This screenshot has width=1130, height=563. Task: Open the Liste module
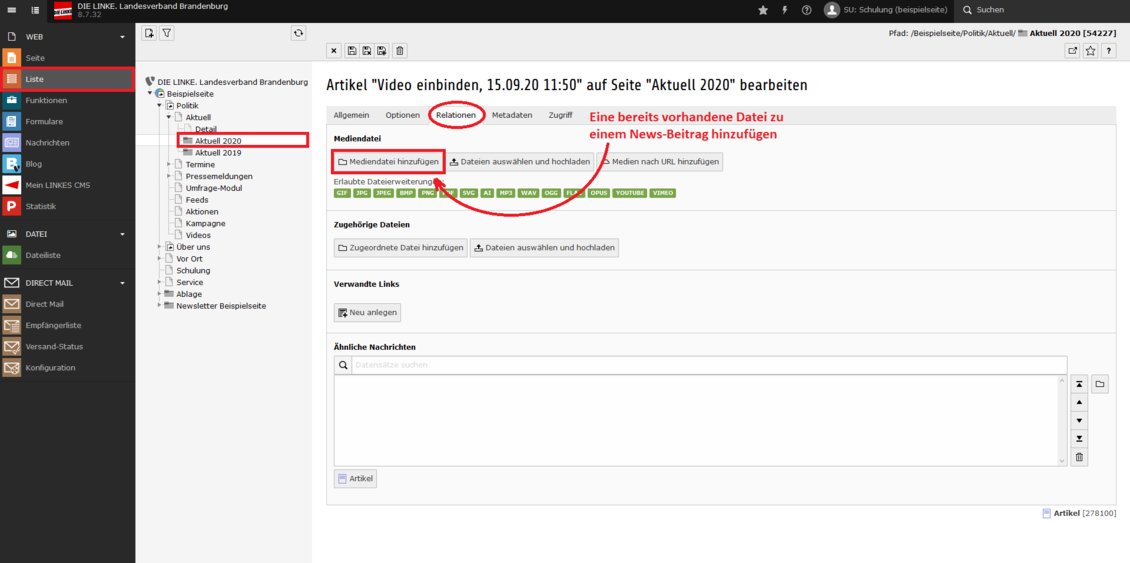67,79
